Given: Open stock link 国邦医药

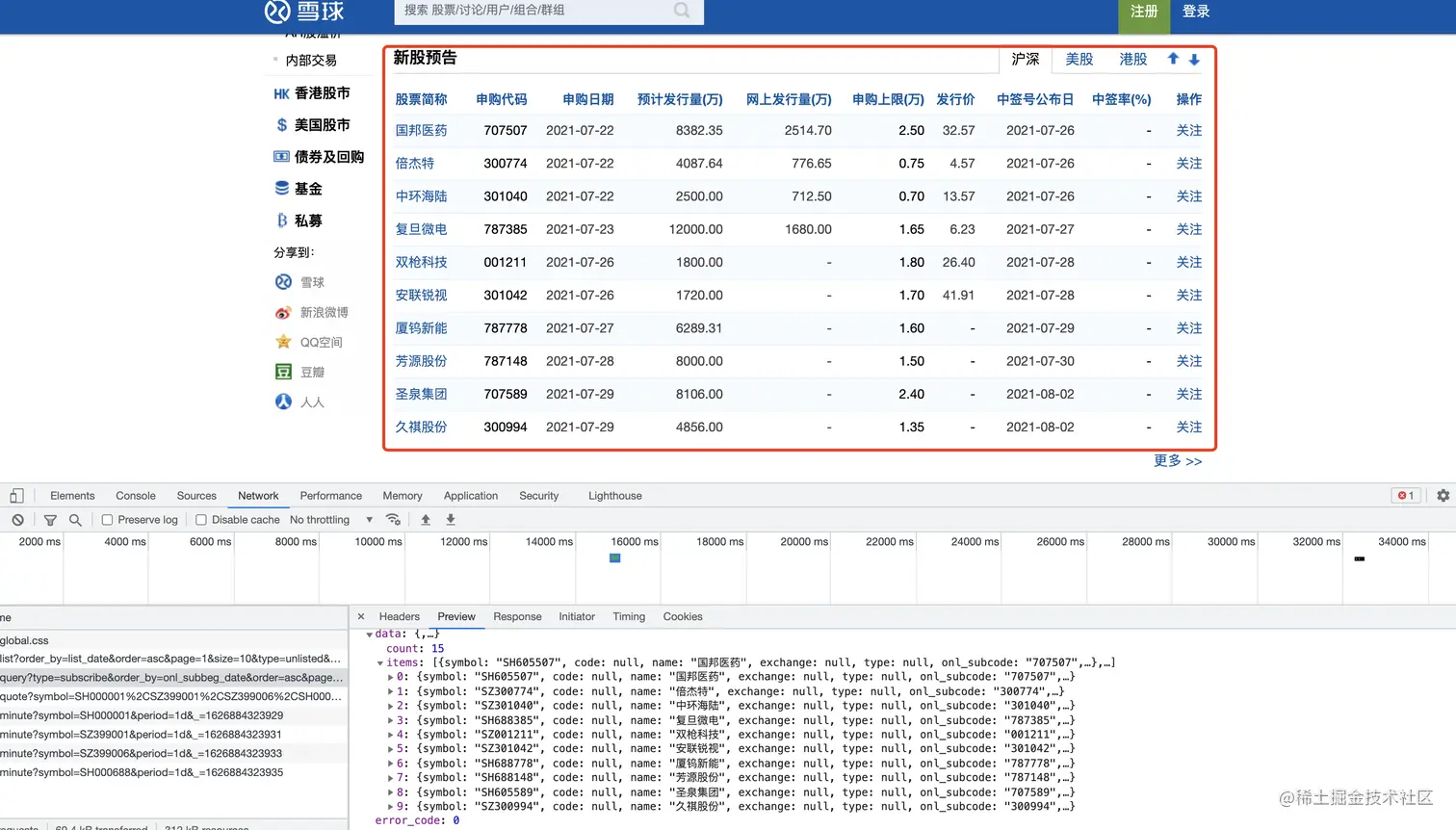Looking at the screenshot, I should [x=422, y=131].
